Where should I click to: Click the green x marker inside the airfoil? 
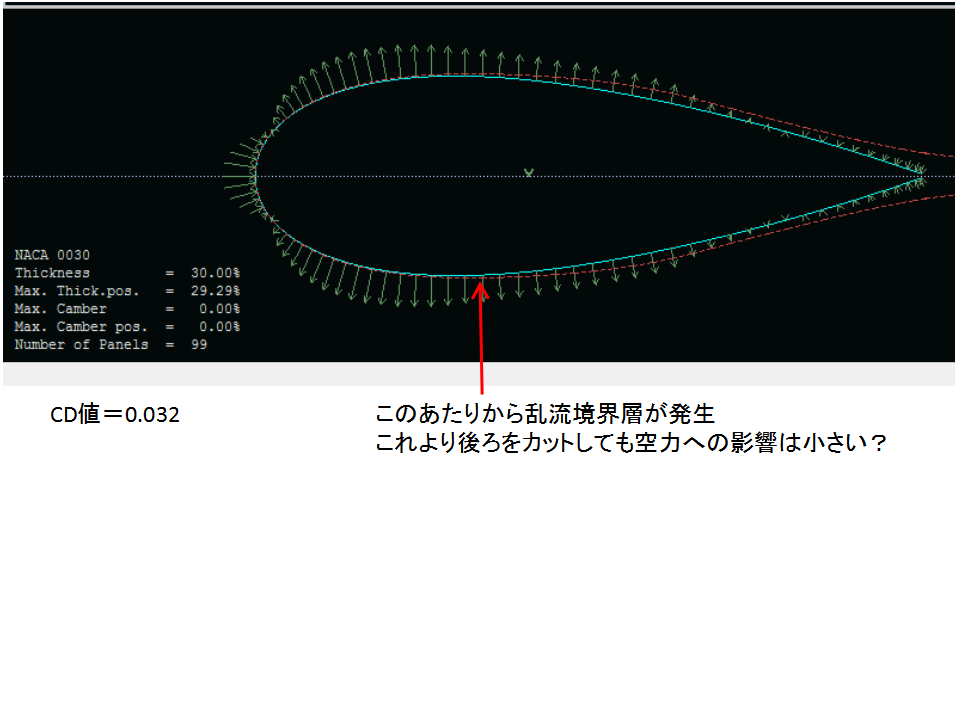[x=528, y=172]
